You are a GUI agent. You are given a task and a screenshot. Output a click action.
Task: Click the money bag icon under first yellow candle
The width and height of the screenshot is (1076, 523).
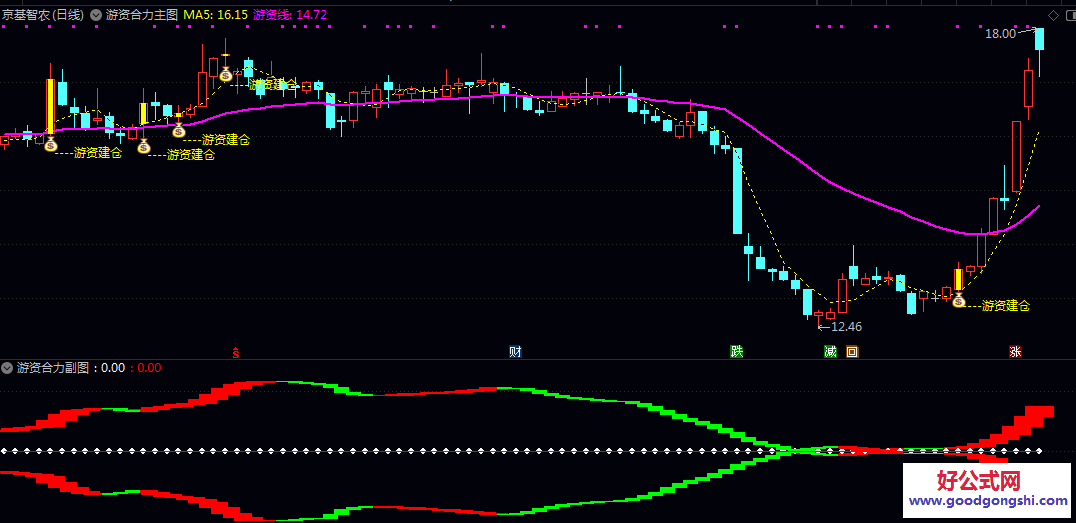51,144
